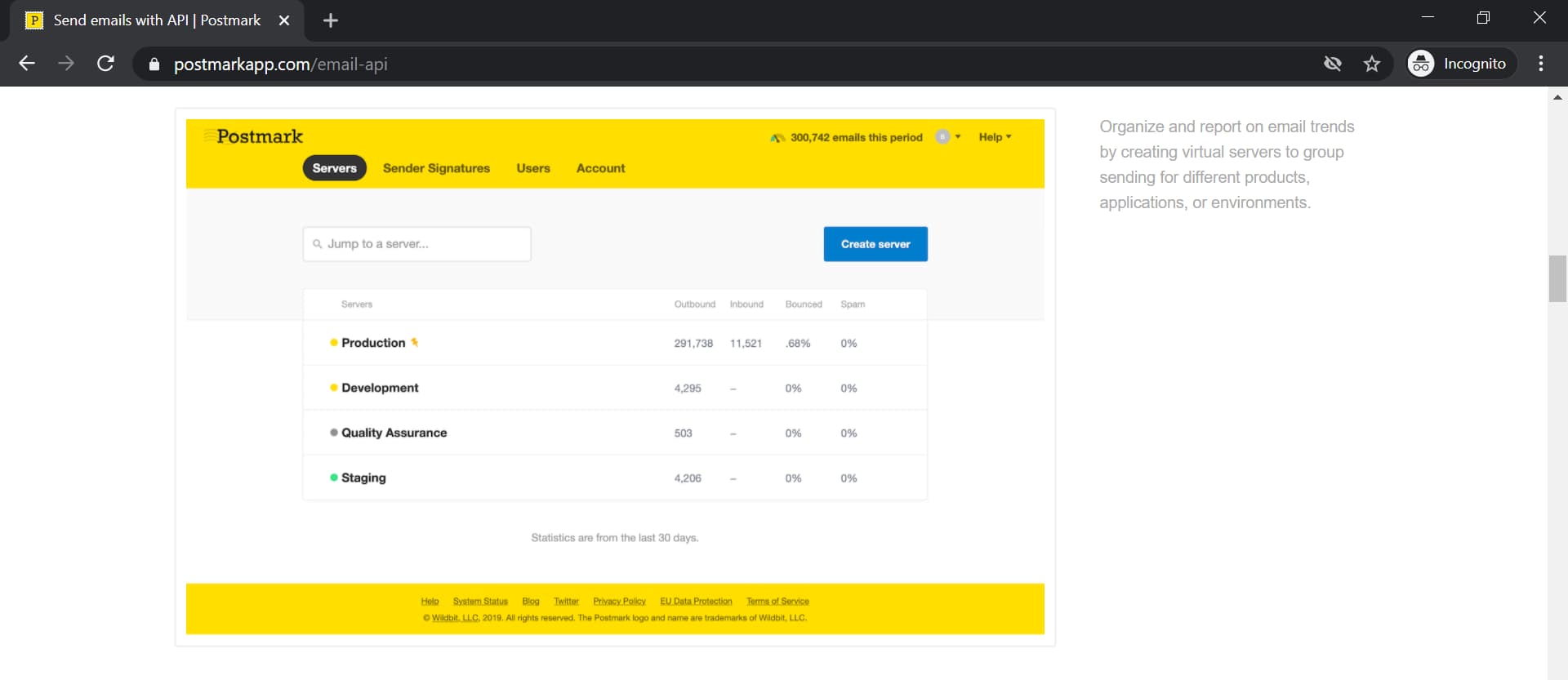Screen dimensions: 1568x680
Task: Open the Production server
Action: click(x=373, y=343)
